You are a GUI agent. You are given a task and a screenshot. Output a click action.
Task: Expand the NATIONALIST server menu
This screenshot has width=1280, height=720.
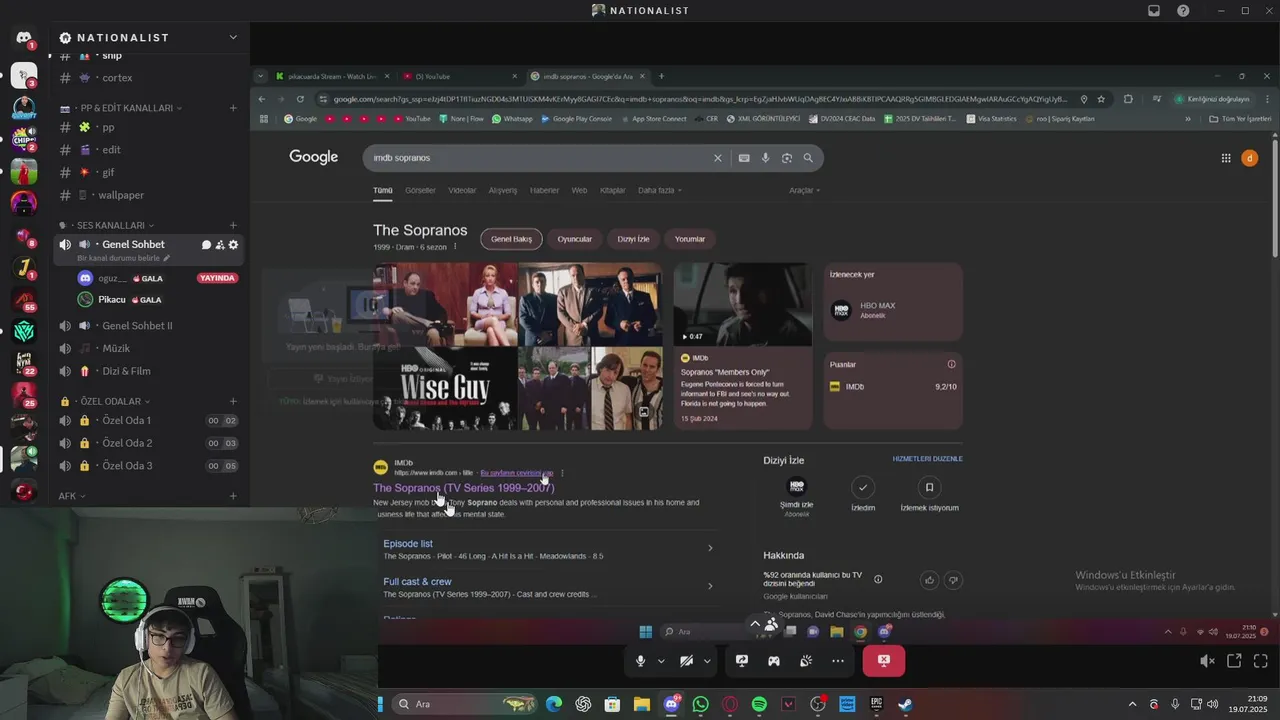[233, 38]
